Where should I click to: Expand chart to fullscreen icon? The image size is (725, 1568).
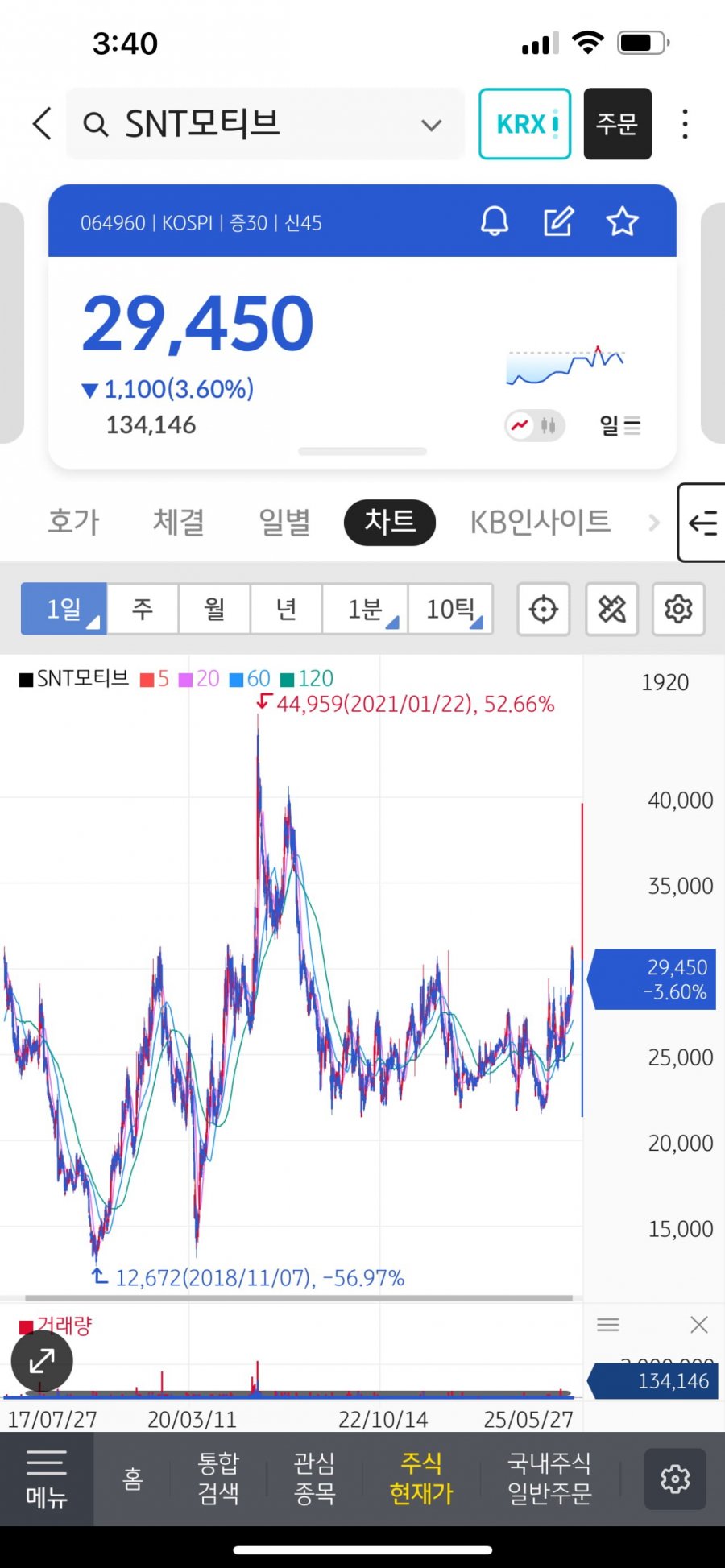42,1362
